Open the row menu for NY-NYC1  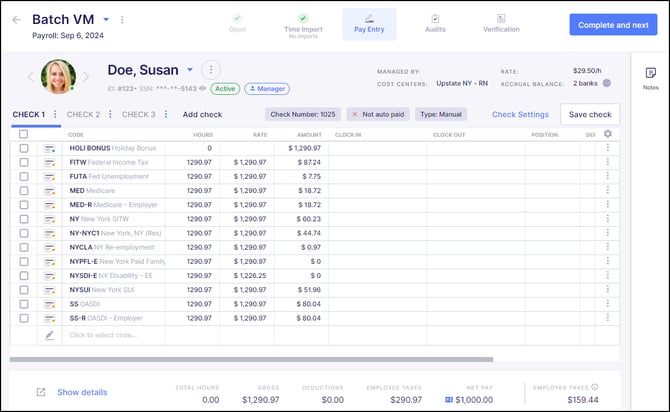(x=608, y=232)
